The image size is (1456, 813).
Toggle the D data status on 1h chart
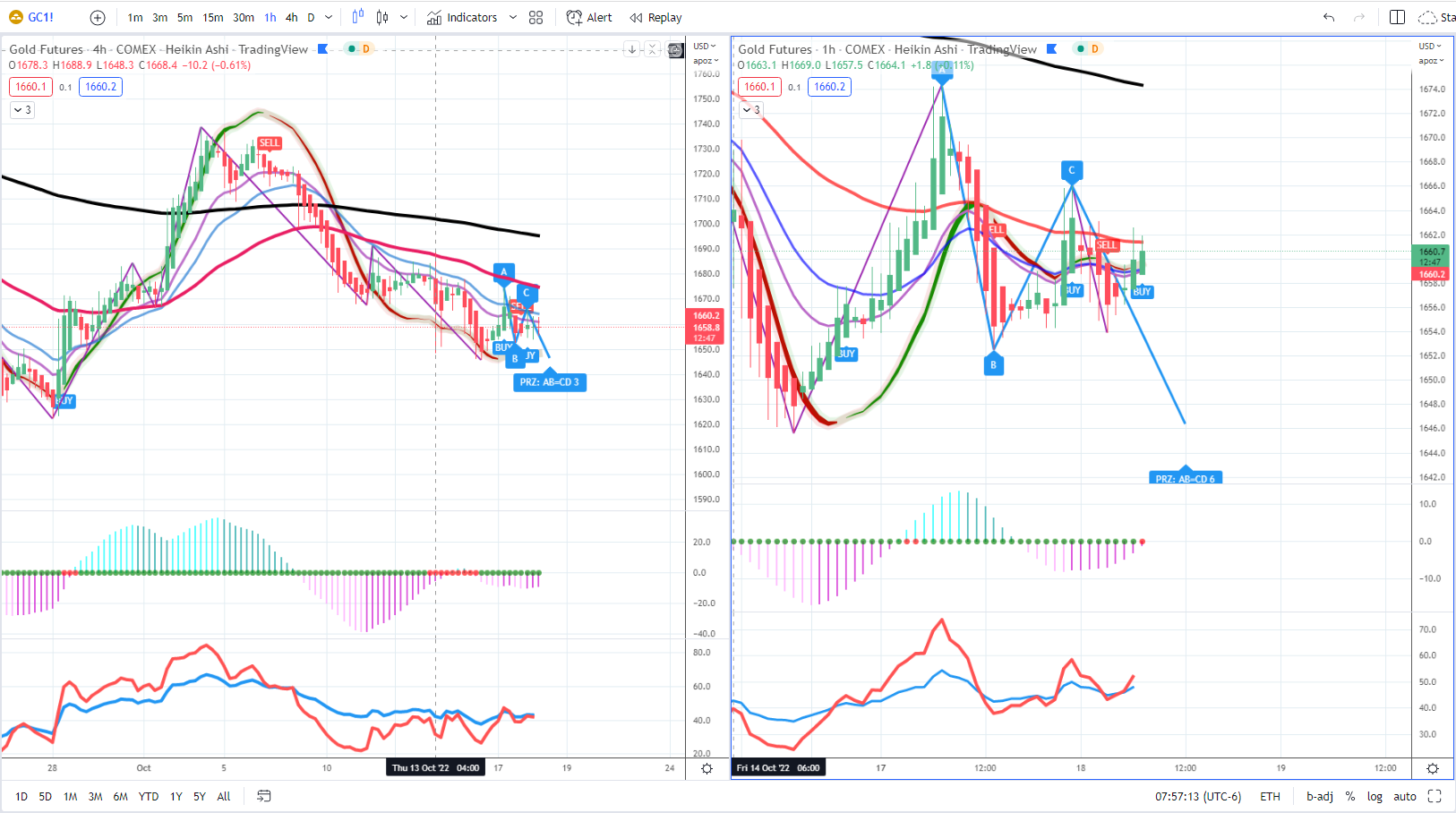(1094, 49)
